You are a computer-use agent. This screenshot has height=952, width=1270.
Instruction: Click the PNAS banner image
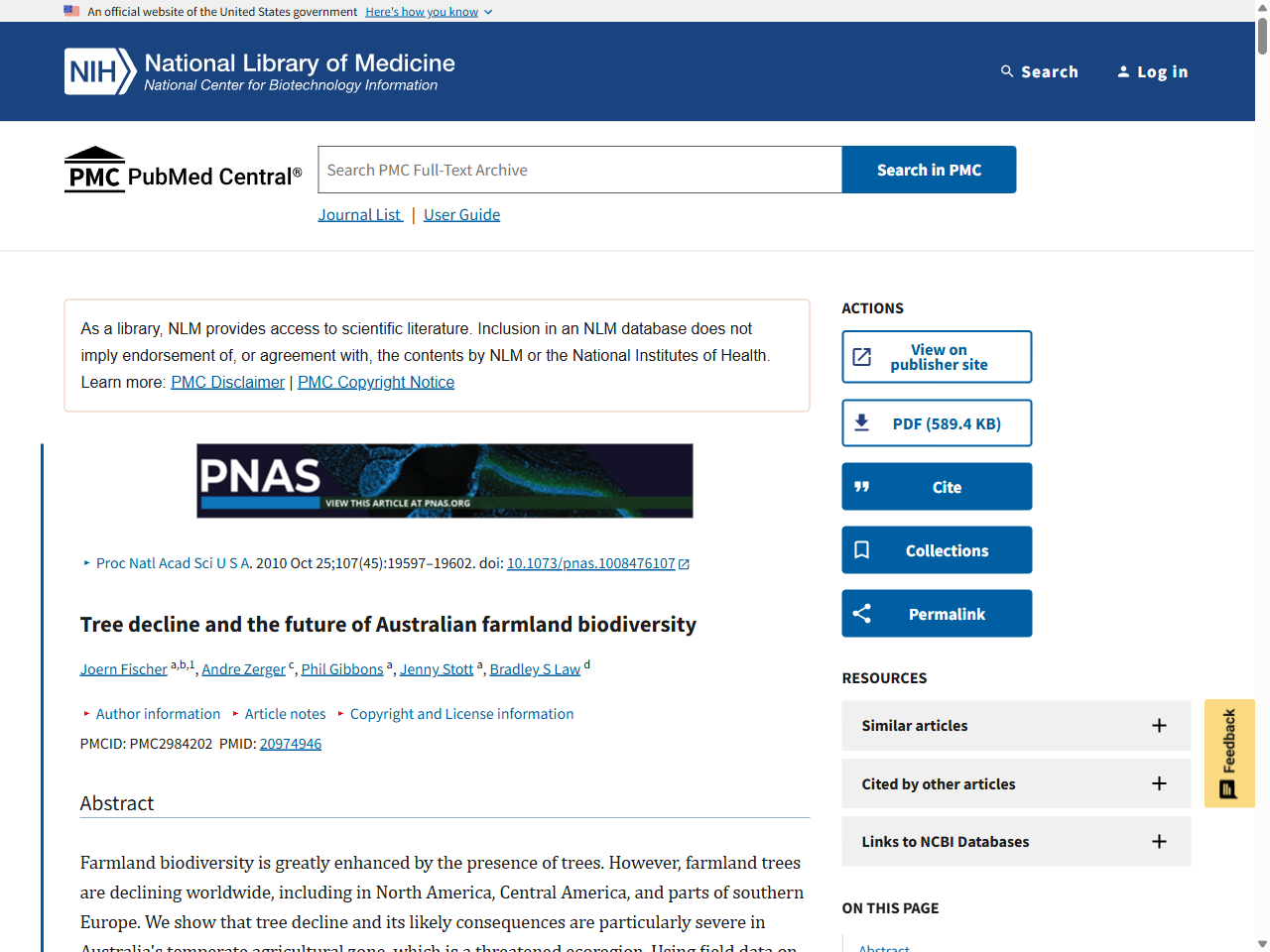(444, 481)
